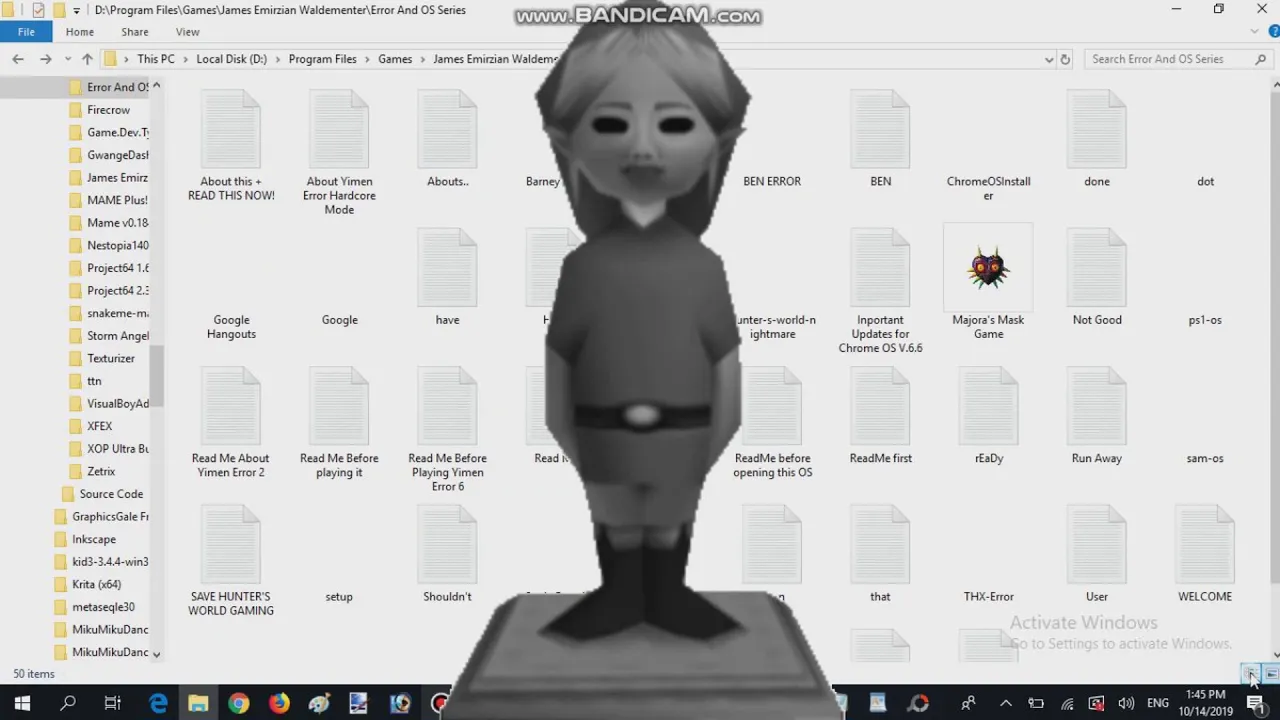Image resolution: width=1280 pixels, height=720 pixels.
Task: Show hidden system tray icons
Action: (1006, 703)
